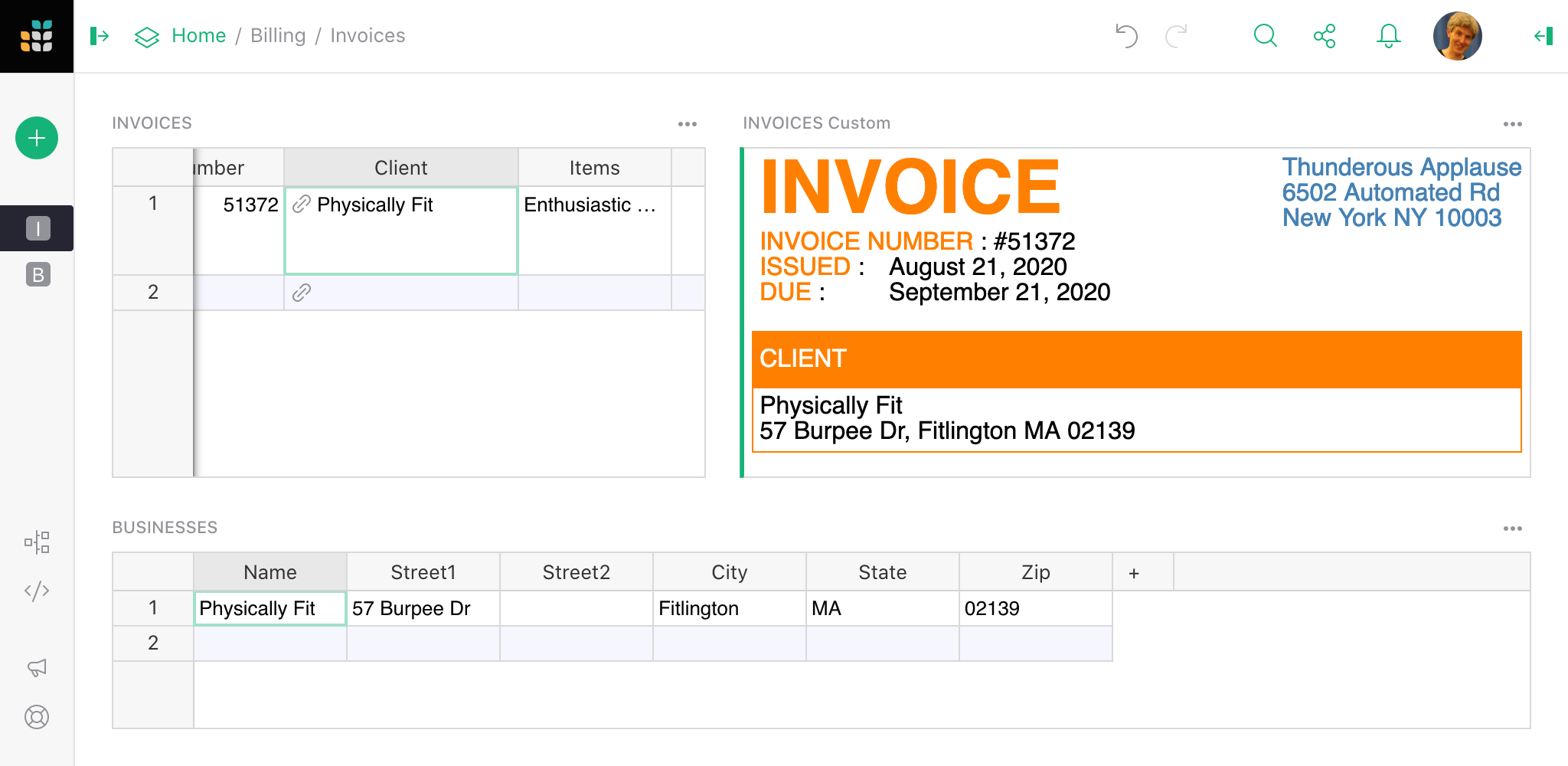
Task: Undo the last change
Action: pos(1125,35)
